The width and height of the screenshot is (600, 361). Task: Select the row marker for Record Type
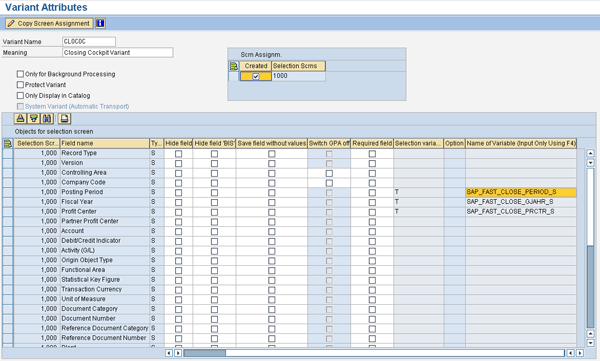point(8,153)
